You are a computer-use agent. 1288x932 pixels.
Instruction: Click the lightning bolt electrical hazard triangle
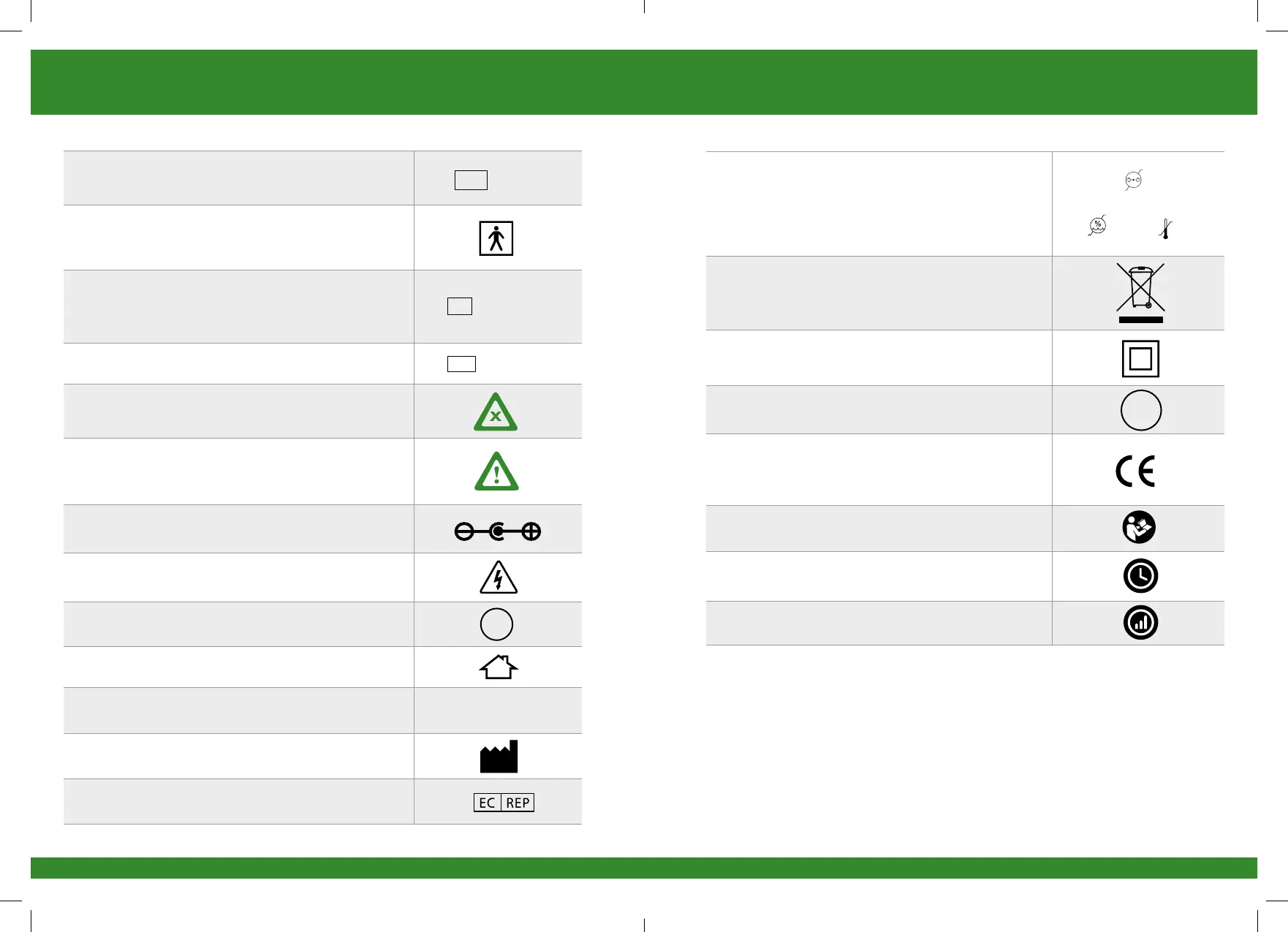(499, 577)
